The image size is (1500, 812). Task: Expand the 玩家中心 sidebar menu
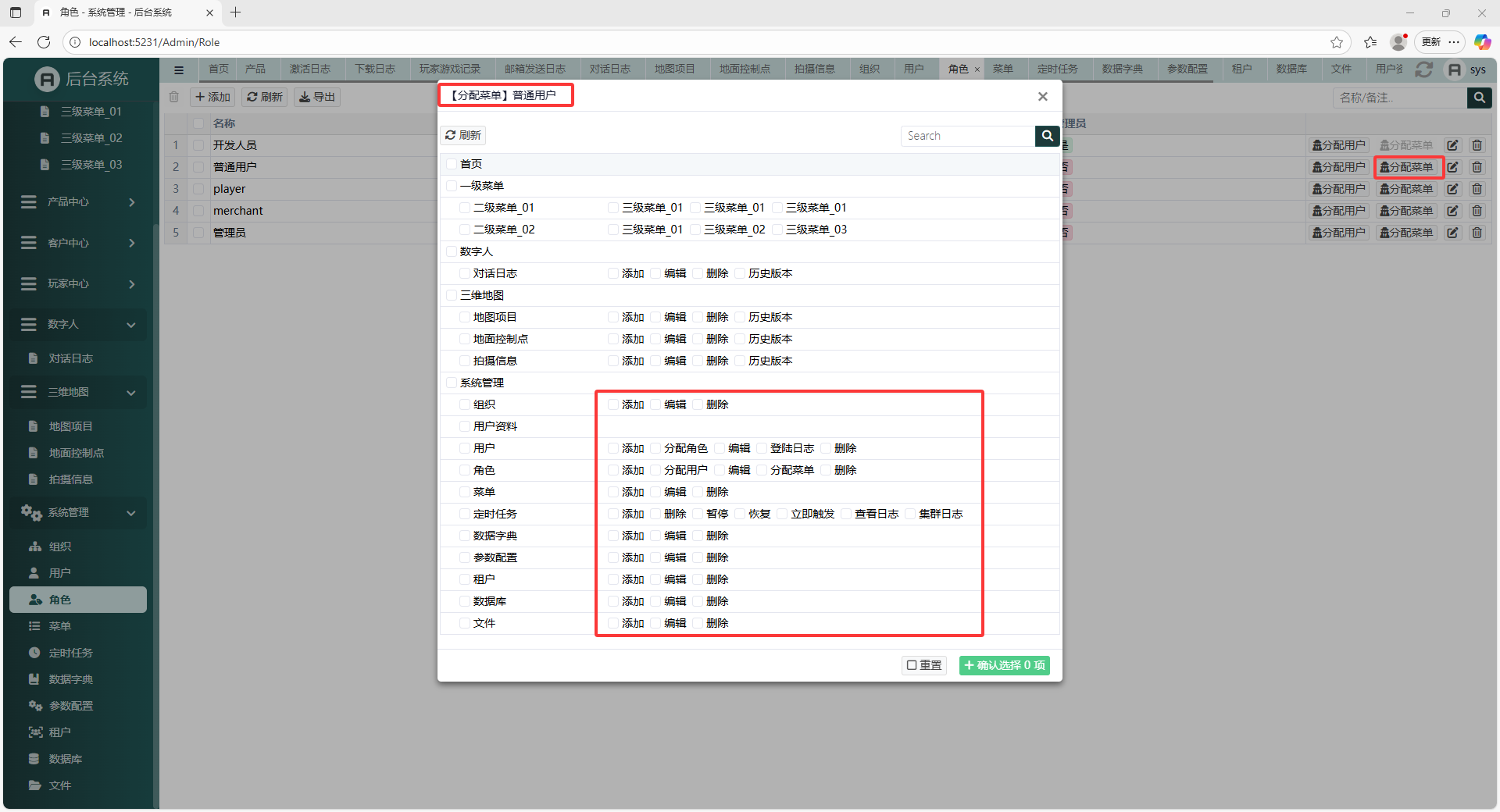[x=78, y=284]
